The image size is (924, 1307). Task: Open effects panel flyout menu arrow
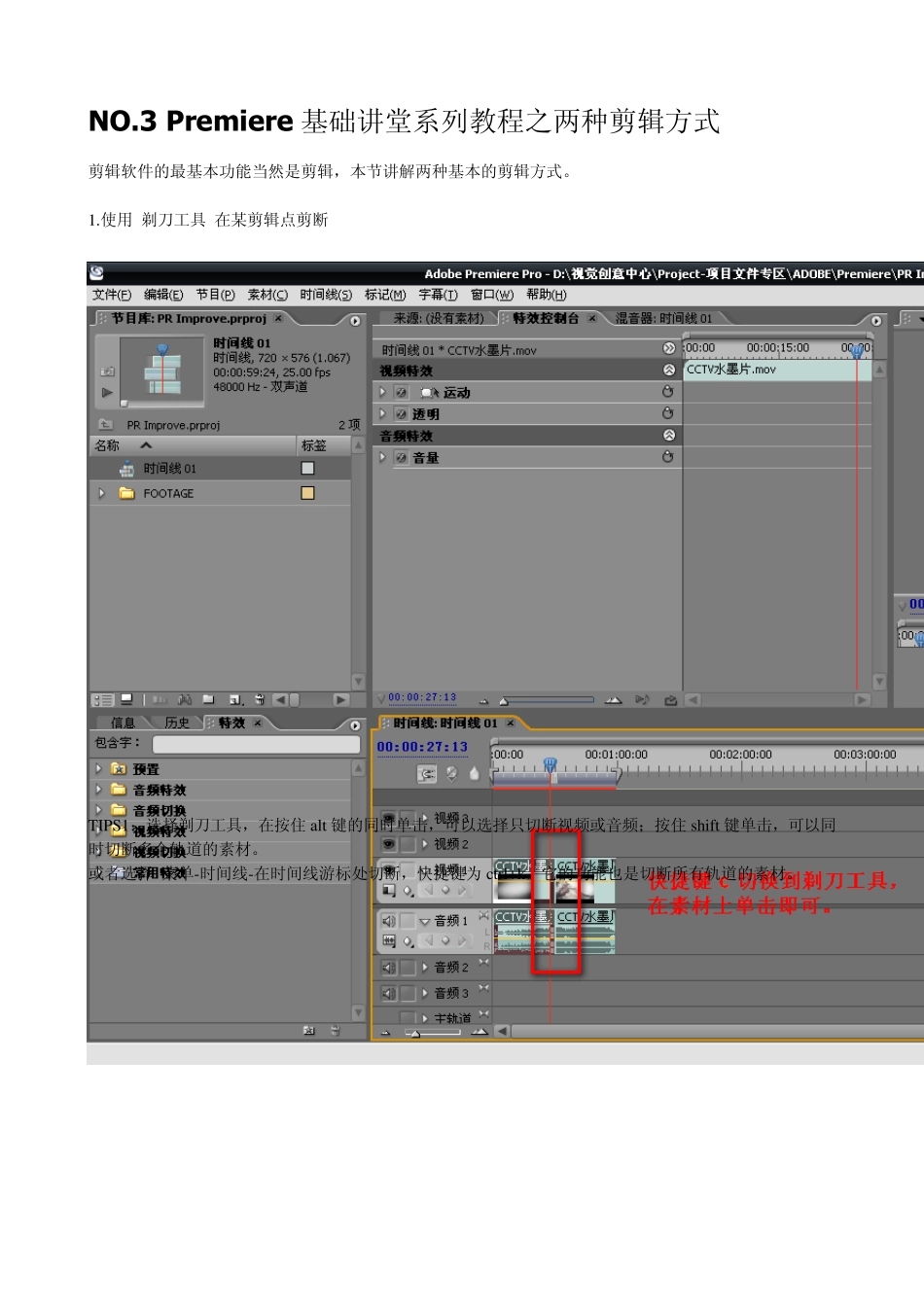tap(355, 724)
